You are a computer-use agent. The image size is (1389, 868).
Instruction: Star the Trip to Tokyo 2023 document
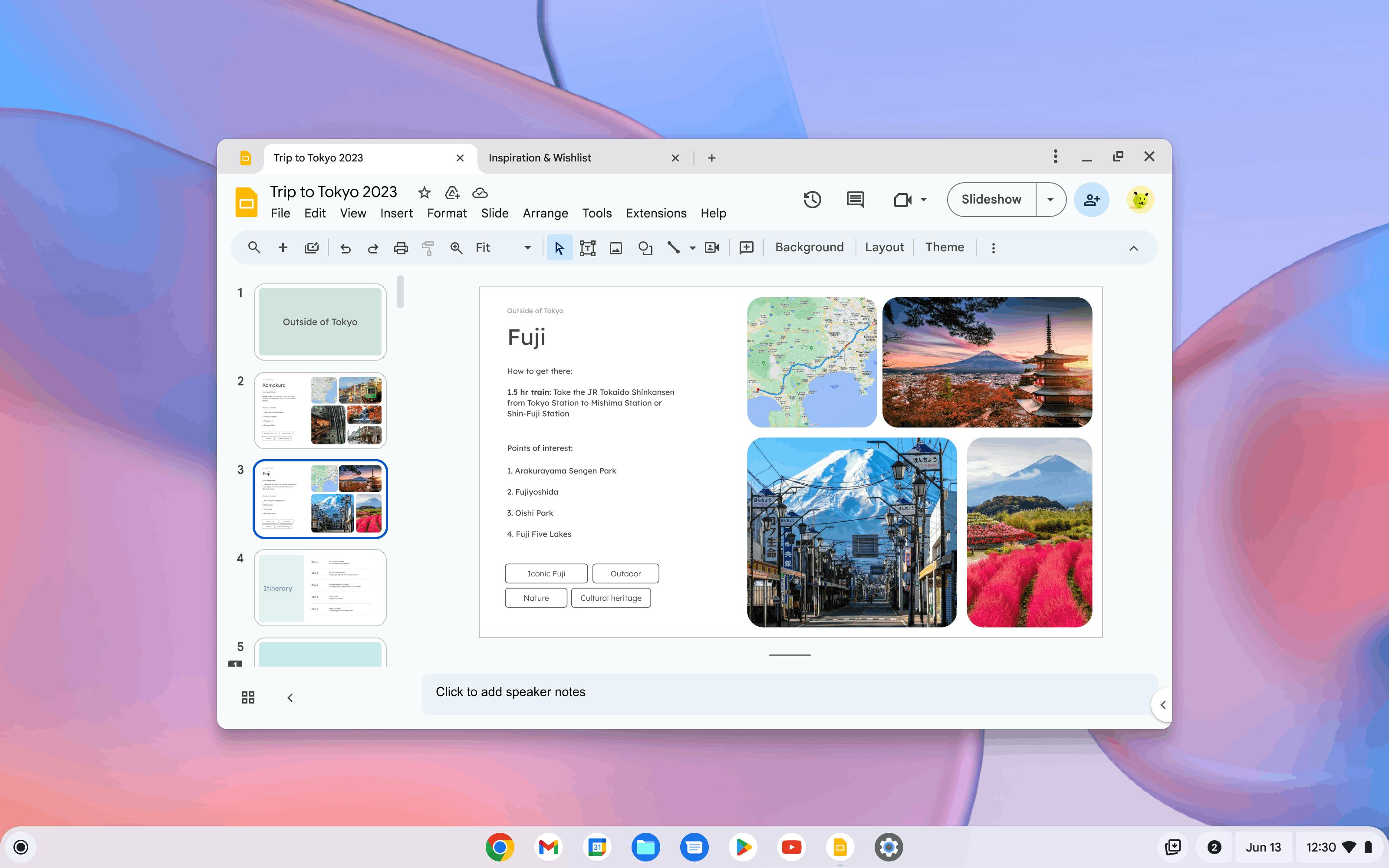coord(424,193)
